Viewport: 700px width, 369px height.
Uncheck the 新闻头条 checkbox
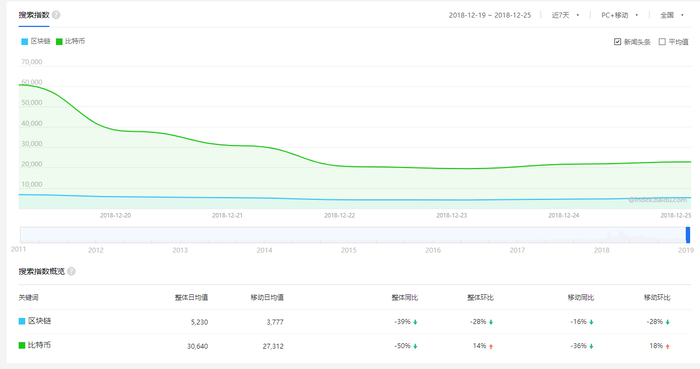click(x=617, y=41)
